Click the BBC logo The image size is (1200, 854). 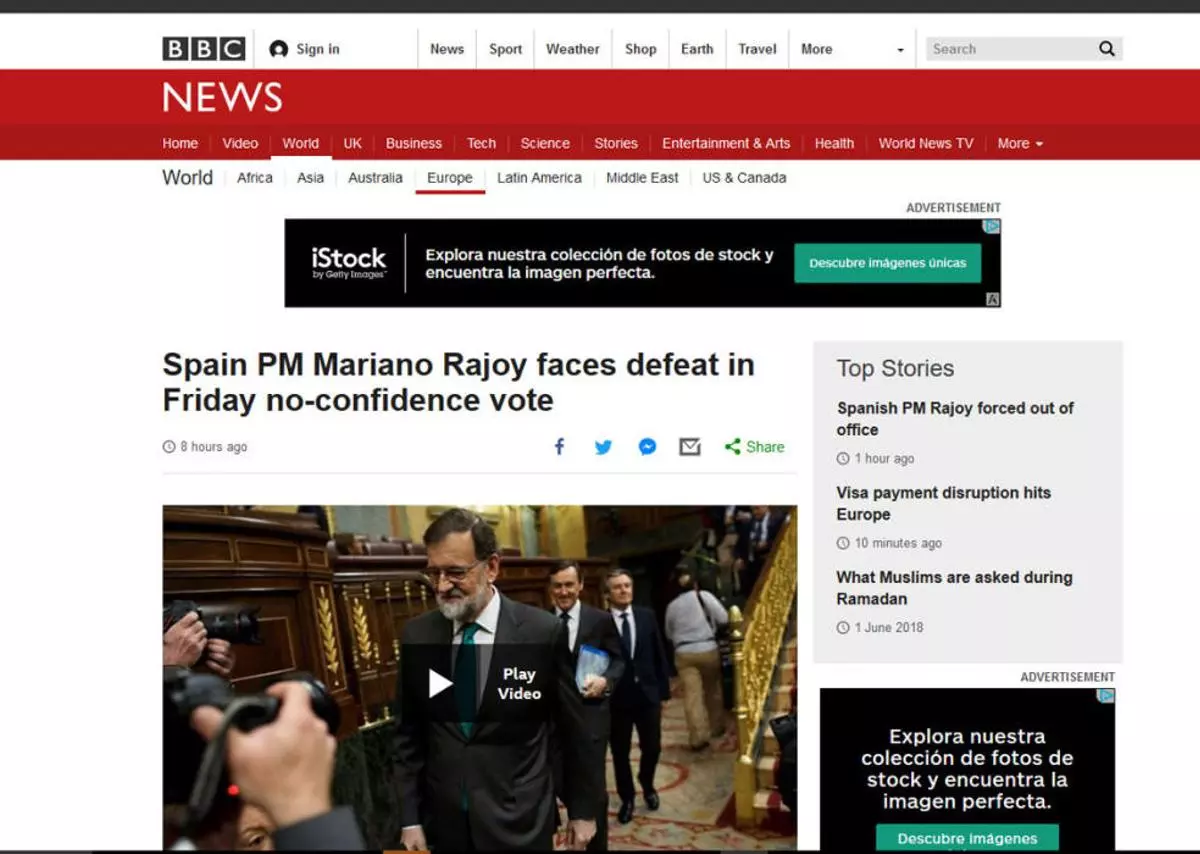[x=203, y=49]
